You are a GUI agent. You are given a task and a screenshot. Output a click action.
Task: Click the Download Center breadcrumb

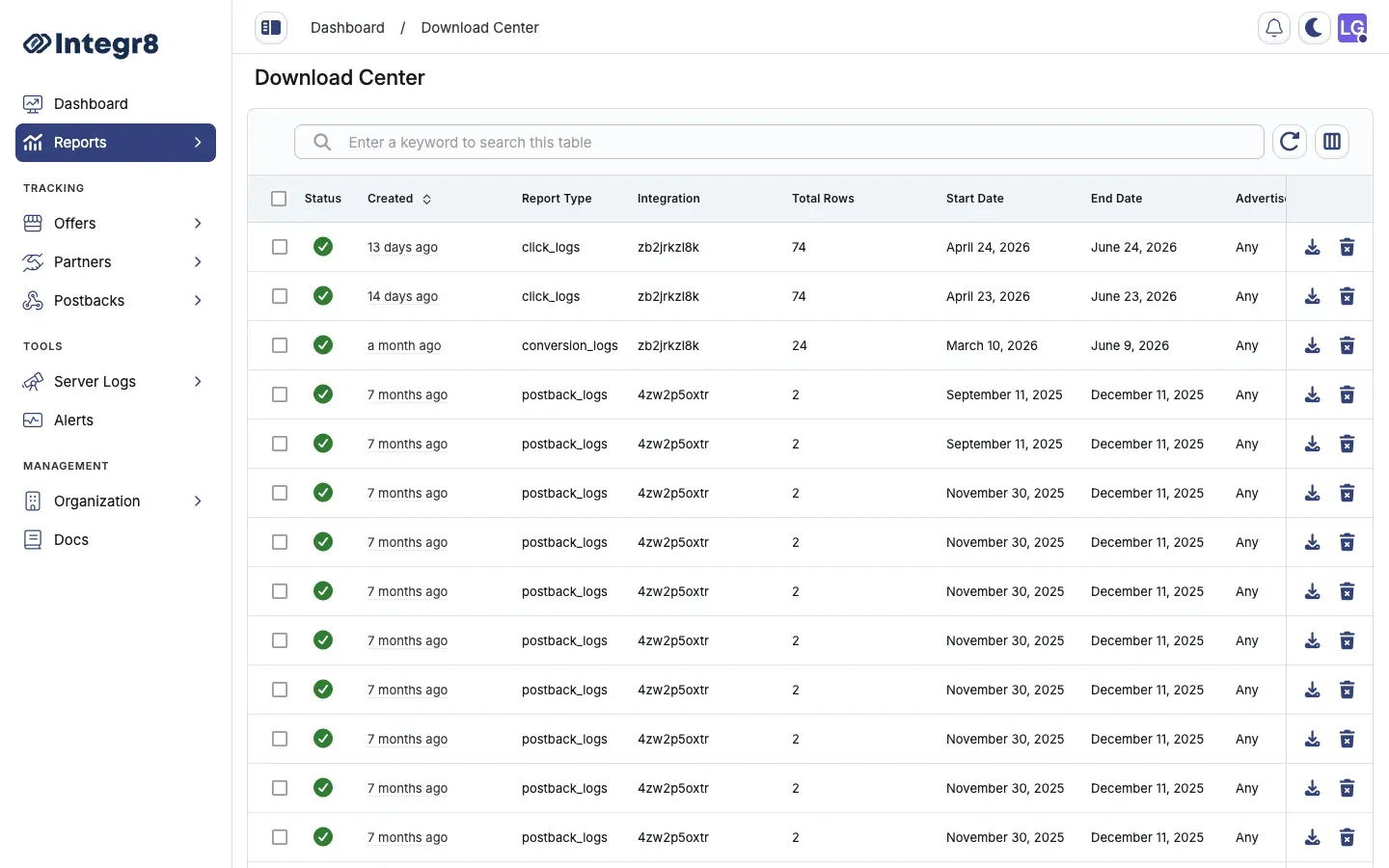tap(479, 28)
